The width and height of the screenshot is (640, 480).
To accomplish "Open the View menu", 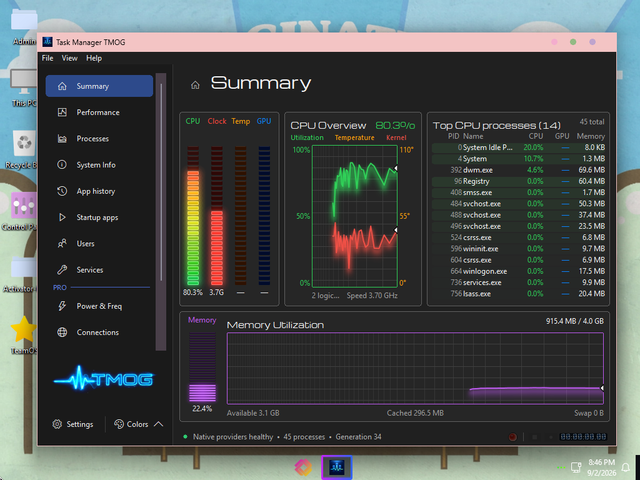I will pyautogui.click(x=69, y=58).
